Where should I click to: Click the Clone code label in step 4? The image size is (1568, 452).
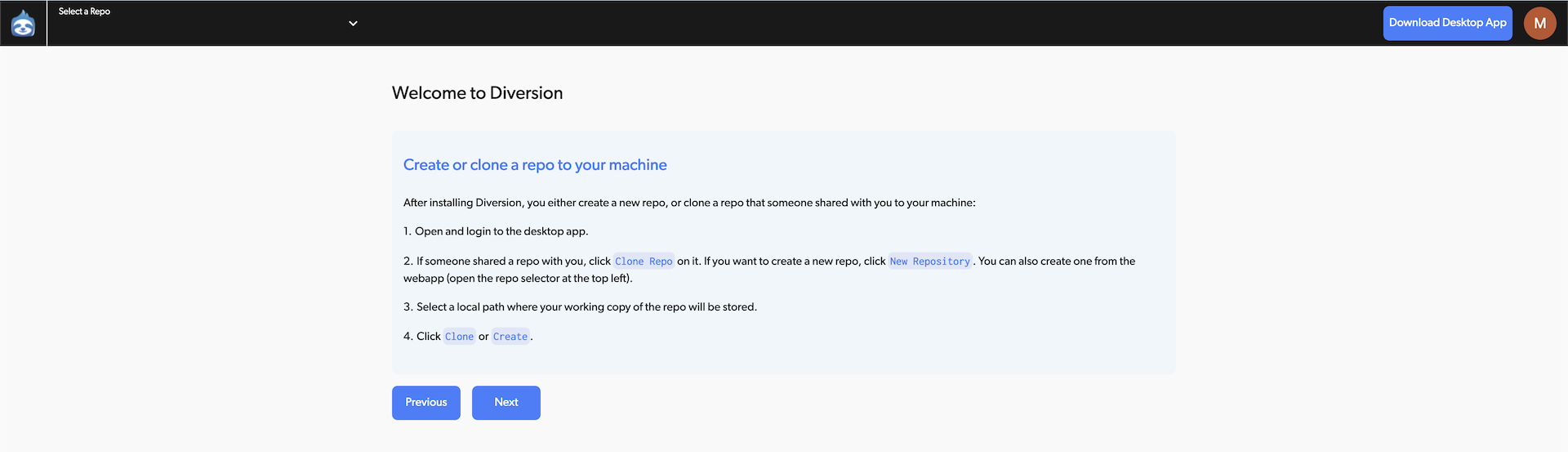[459, 337]
